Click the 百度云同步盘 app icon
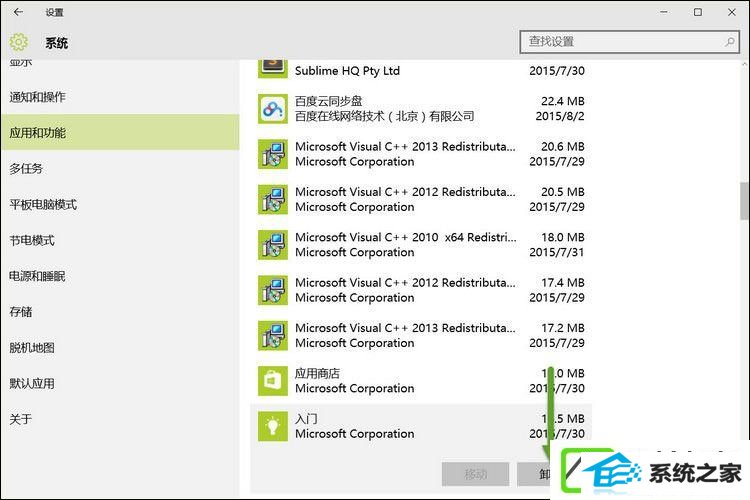This screenshot has height=500, width=750. pyautogui.click(x=273, y=109)
